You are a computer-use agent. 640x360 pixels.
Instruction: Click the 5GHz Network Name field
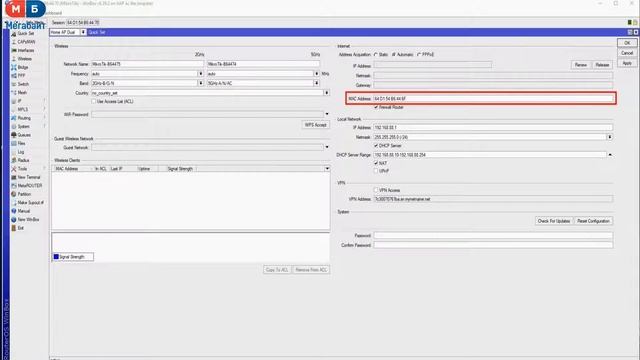[263, 64]
